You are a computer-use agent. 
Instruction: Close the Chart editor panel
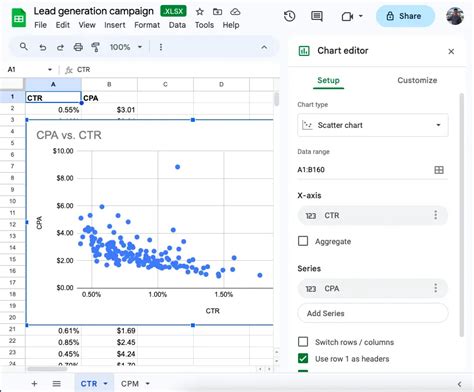pyautogui.click(x=451, y=51)
